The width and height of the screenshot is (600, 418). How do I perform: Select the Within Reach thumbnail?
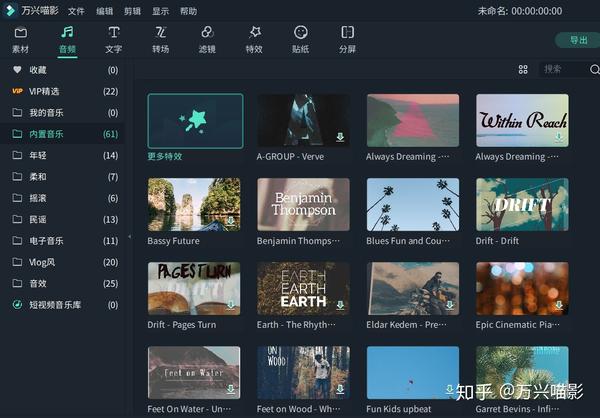pyautogui.click(x=522, y=120)
